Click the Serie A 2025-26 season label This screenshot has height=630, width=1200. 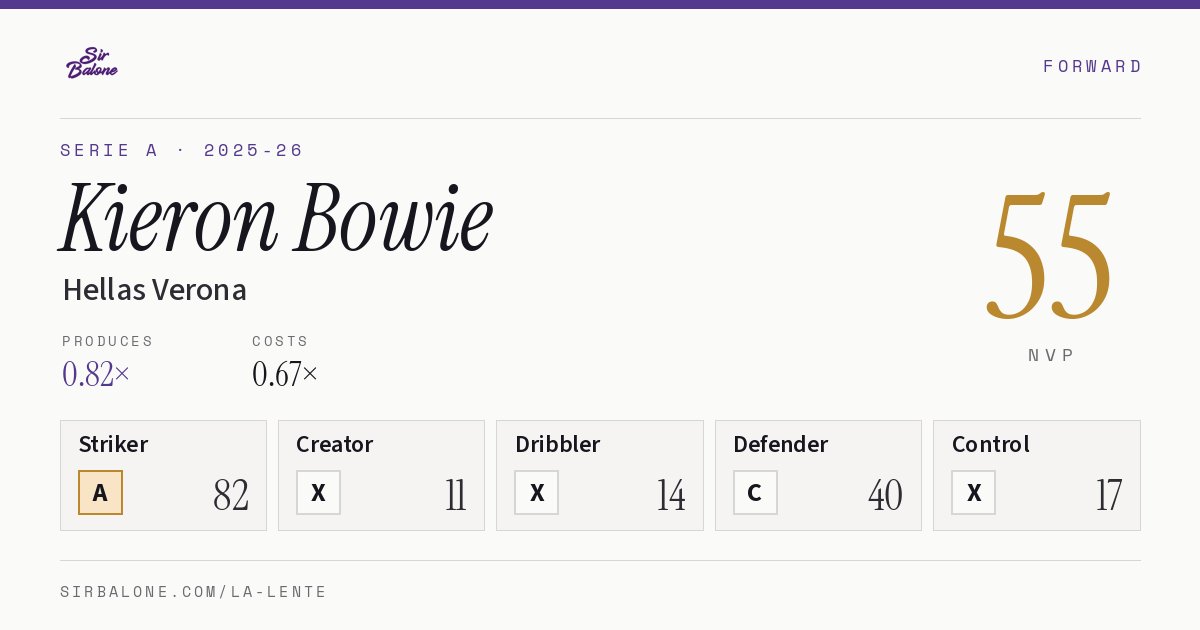tap(182, 150)
